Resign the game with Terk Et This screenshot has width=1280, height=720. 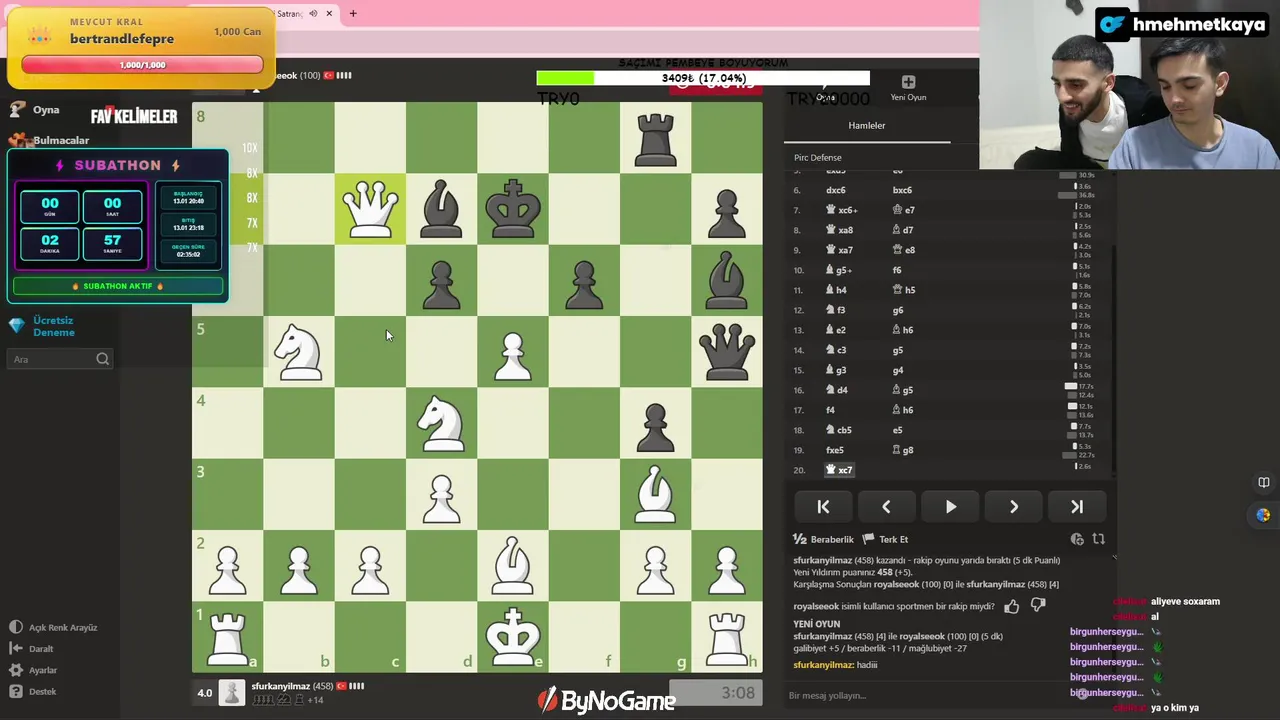tap(885, 539)
